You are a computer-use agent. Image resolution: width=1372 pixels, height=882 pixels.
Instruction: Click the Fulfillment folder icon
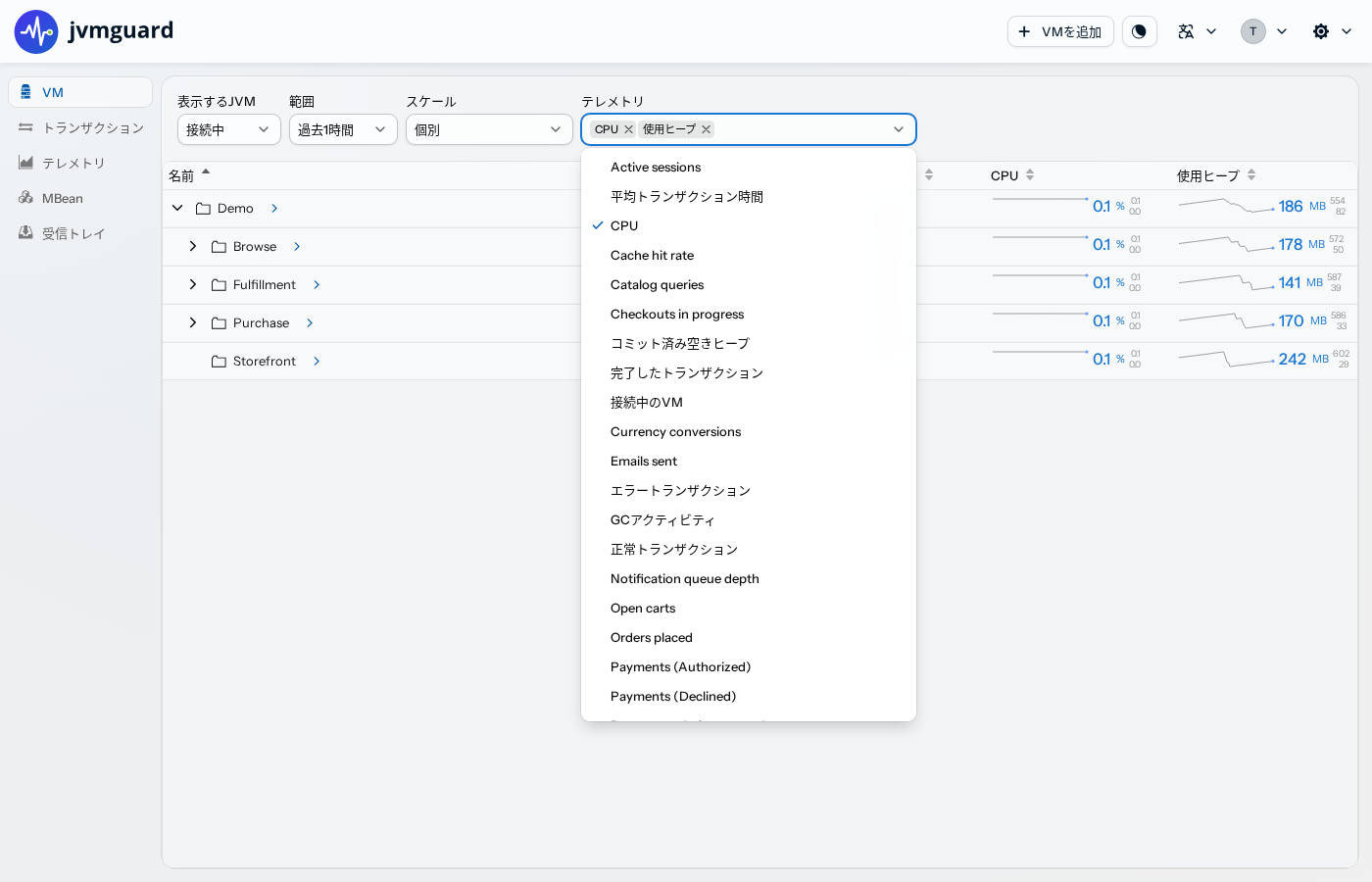[x=219, y=285]
